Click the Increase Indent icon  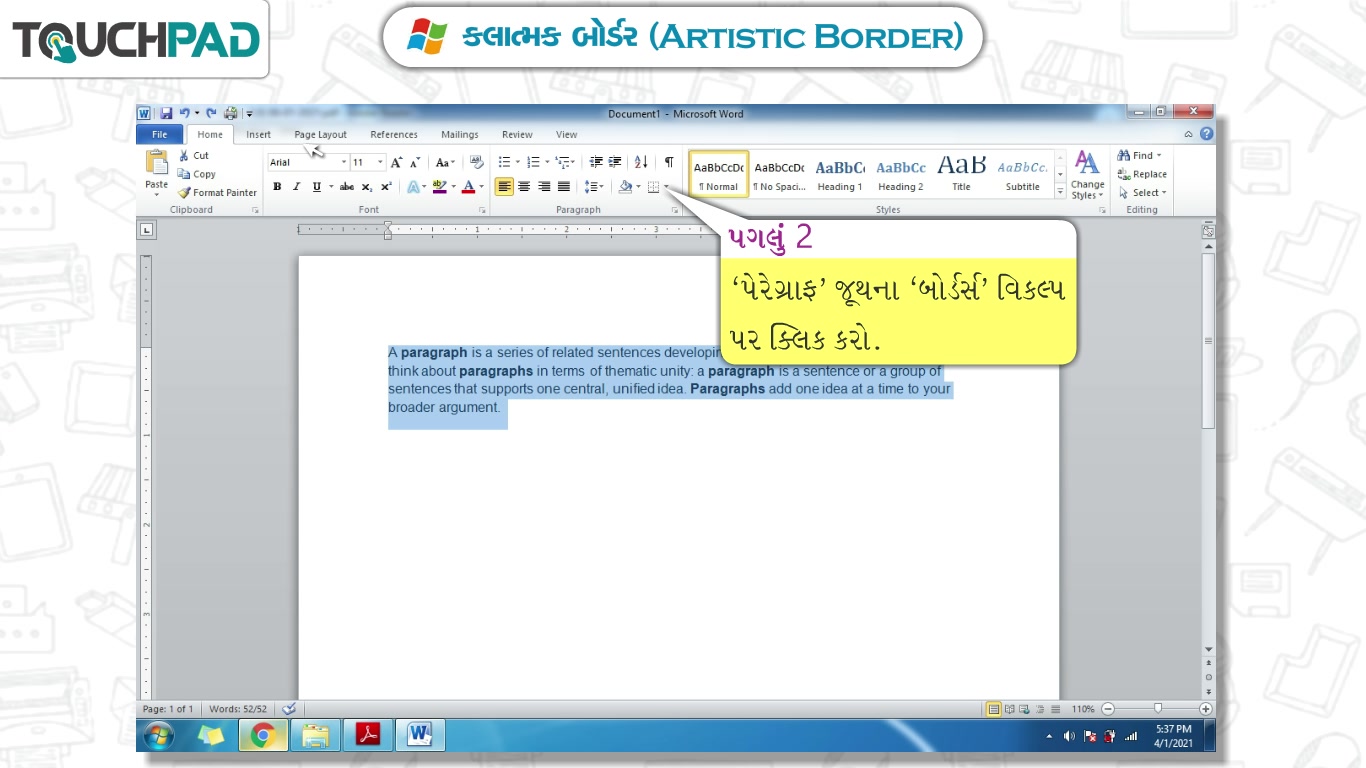pyautogui.click(x=615, y=162)
